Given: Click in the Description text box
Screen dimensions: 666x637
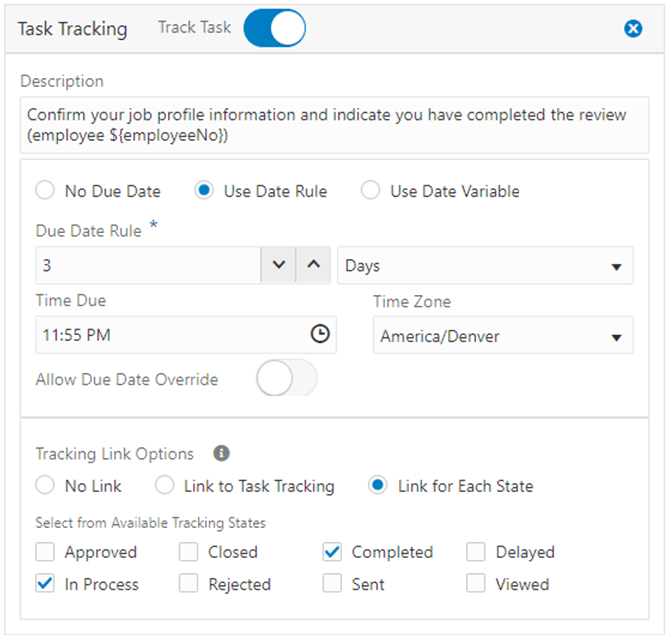Looking at the screenshot, I should [x=334, y=125].
